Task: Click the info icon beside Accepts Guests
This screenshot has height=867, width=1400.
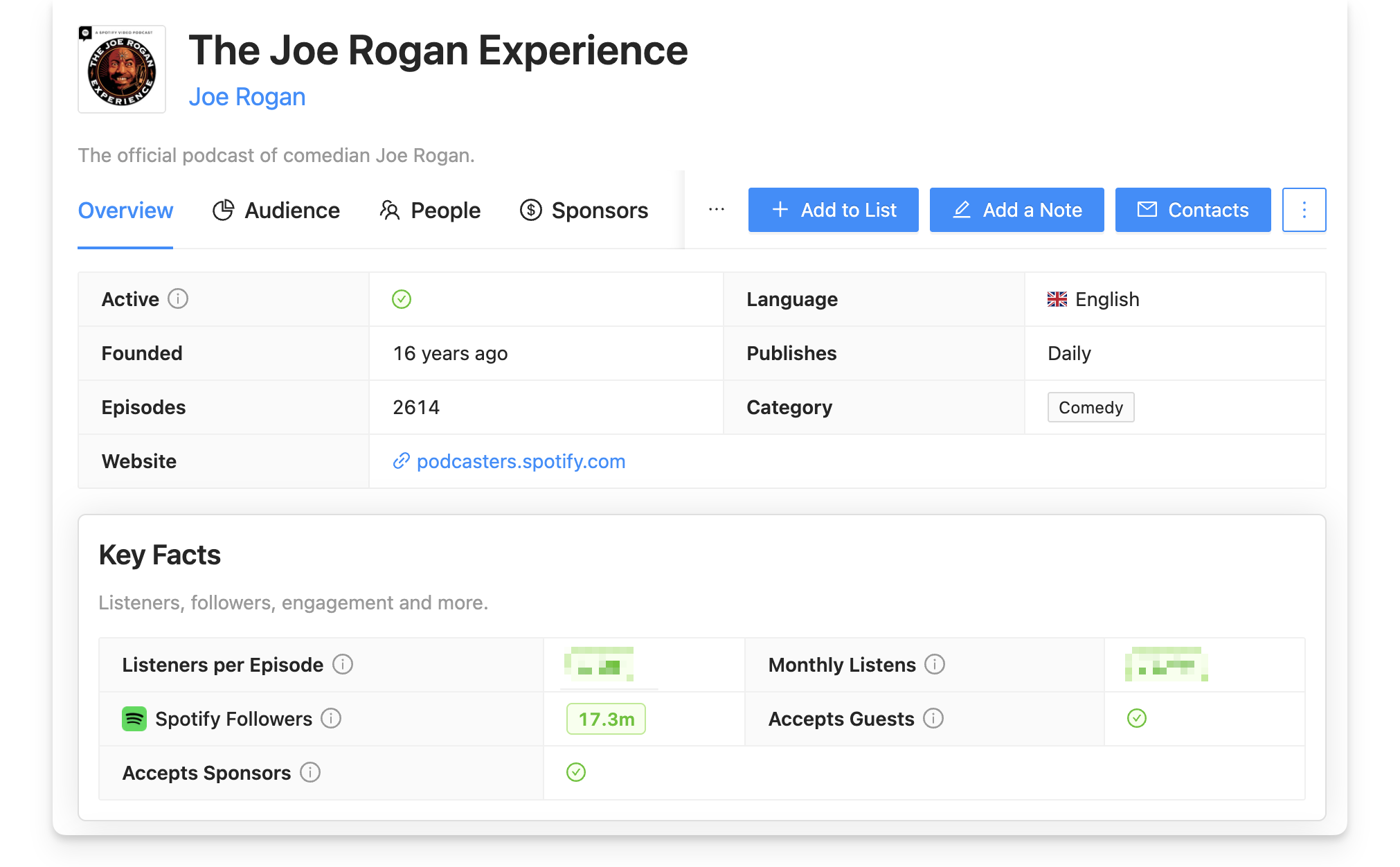Action: pyautogui.click(x=934, y=719)
